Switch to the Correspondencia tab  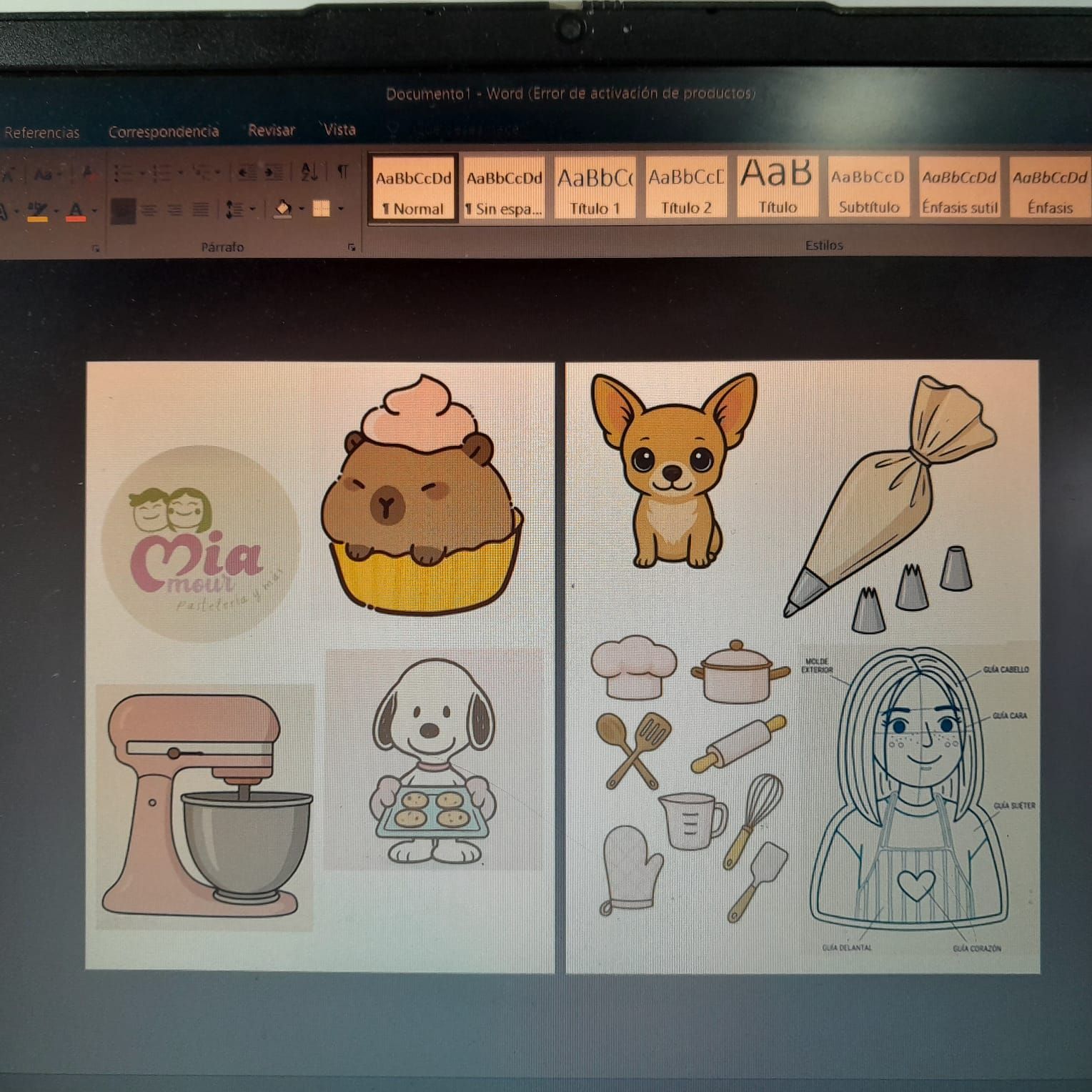click(x=164, y=131)
